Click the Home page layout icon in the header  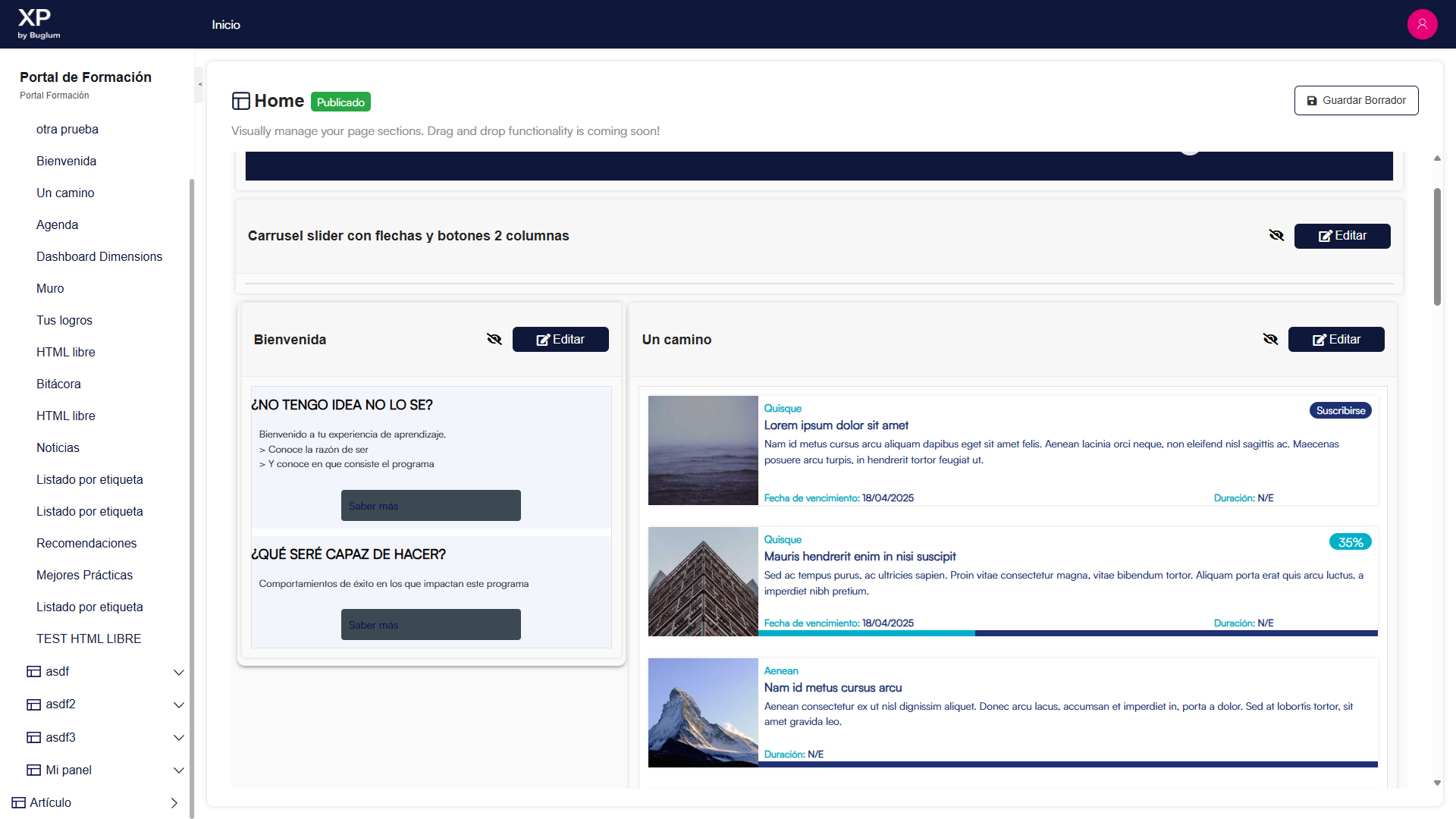pos(241,101)
